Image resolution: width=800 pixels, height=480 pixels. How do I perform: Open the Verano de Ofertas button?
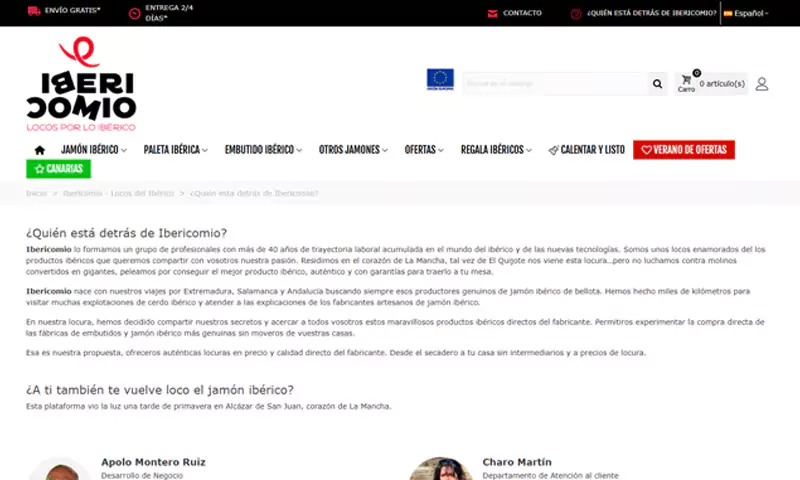tap(684, 150)
